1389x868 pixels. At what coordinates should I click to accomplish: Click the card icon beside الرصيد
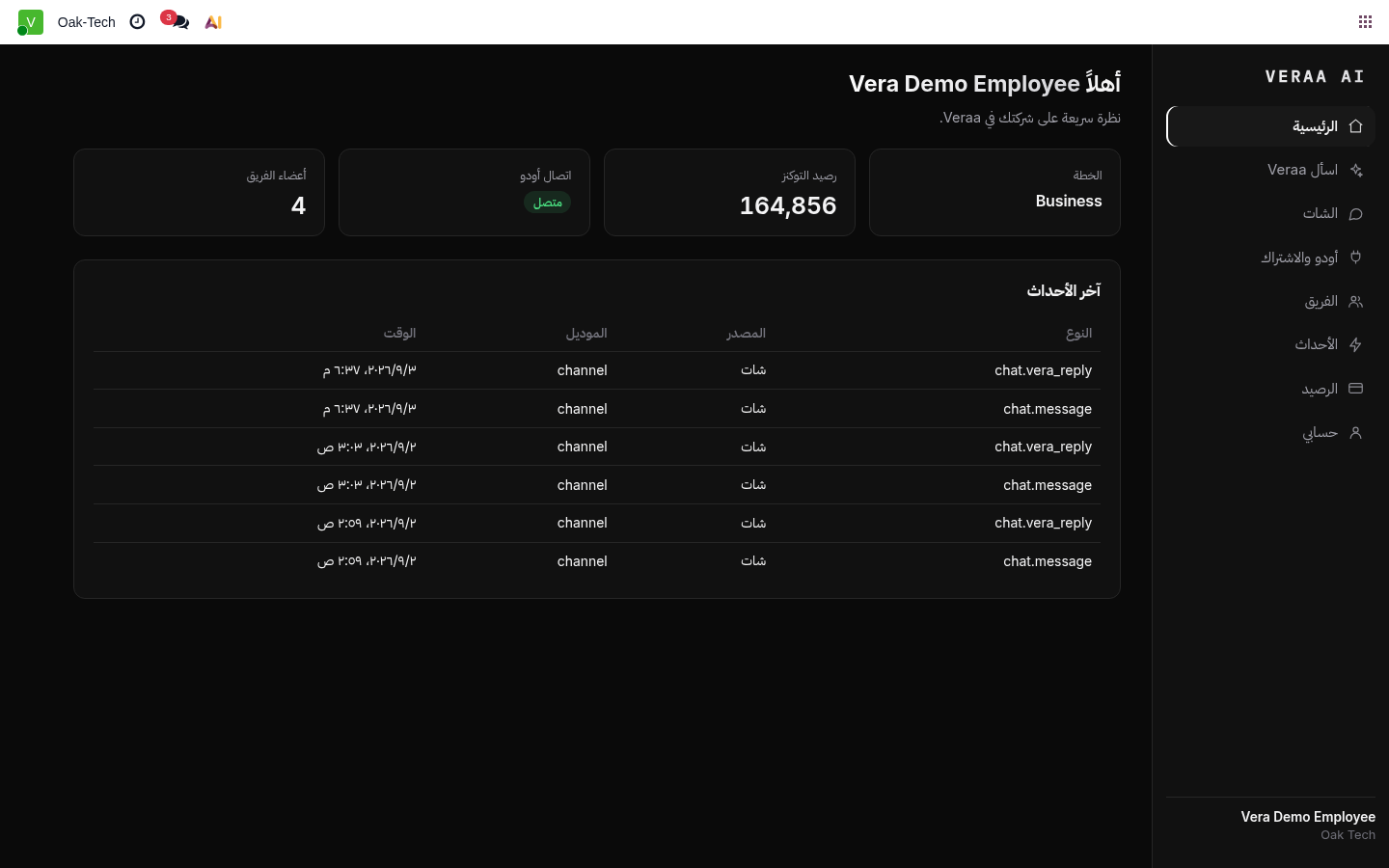(1355, 389)
